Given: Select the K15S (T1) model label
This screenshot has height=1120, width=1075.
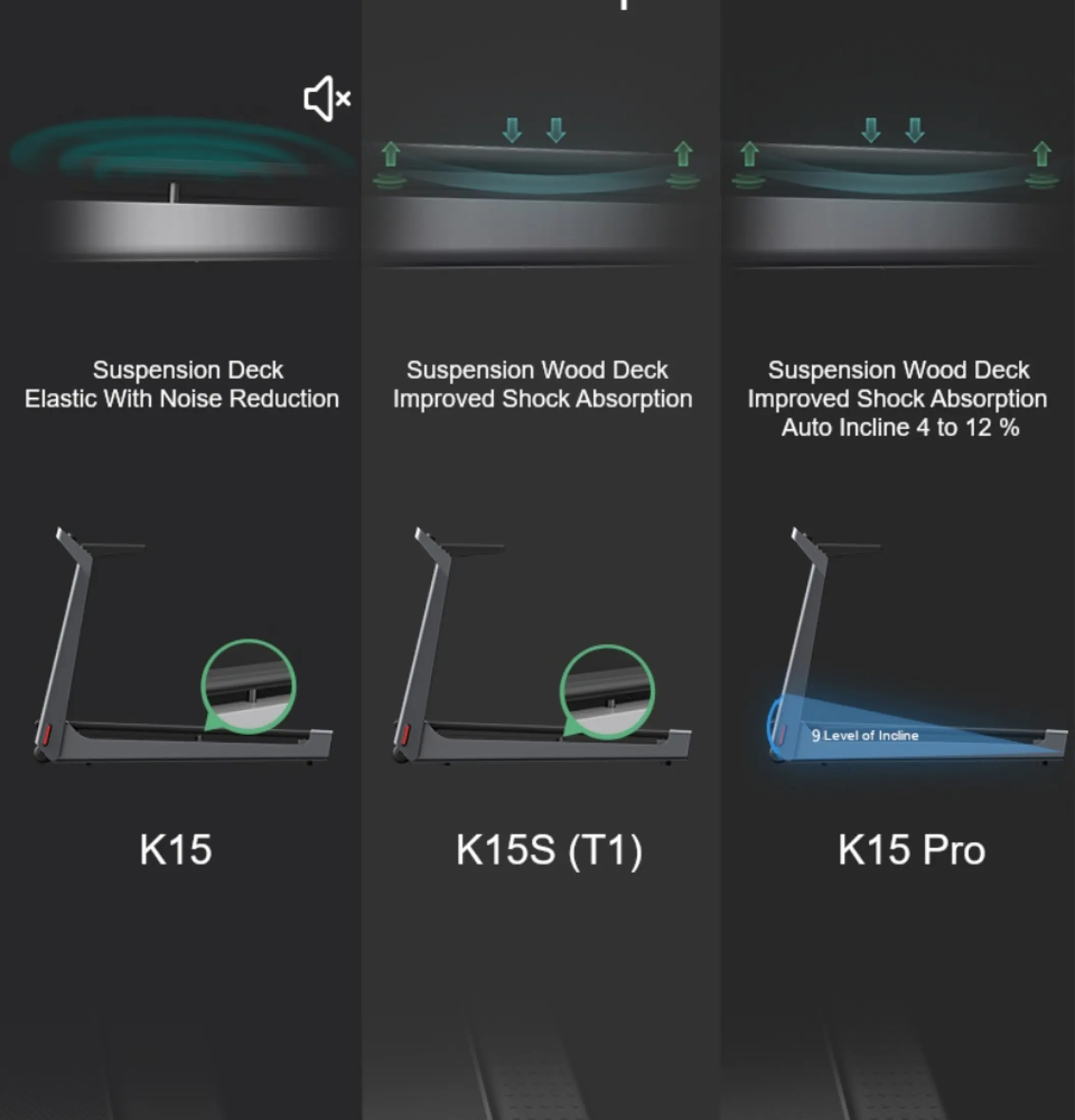Looking at the screenshot, I should pyautogui.click(x=549, y=850).
